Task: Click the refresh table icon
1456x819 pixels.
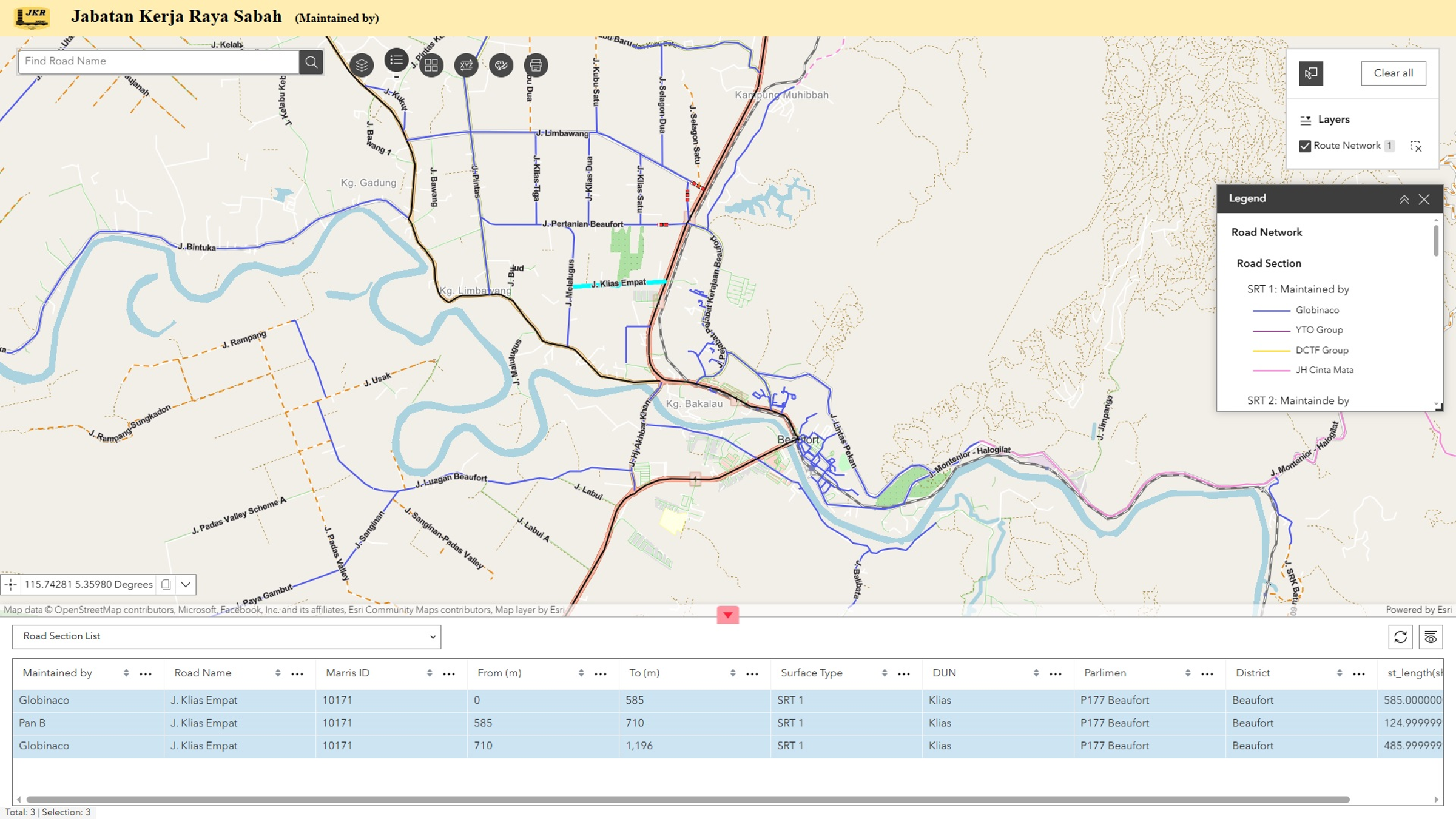Action: pos(1400,637)
